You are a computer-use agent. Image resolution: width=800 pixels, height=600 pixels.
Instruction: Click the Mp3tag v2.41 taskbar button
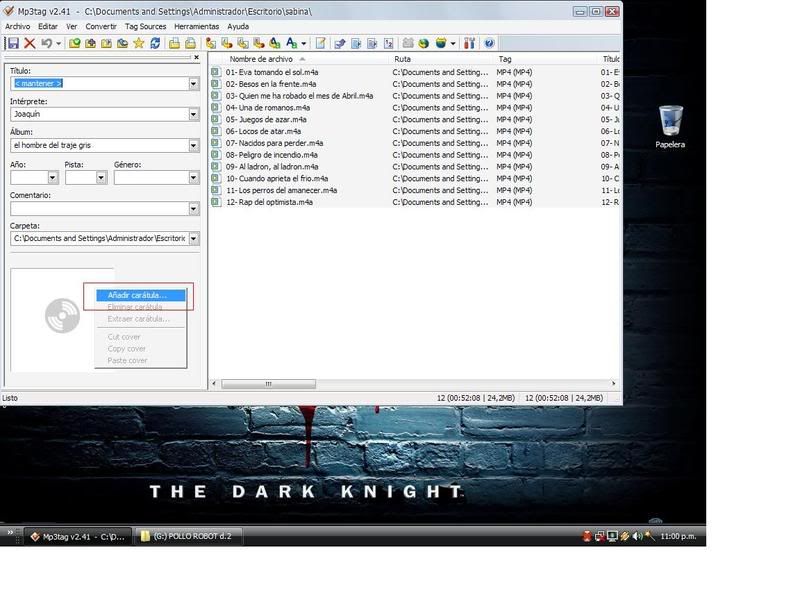[78, 536]
